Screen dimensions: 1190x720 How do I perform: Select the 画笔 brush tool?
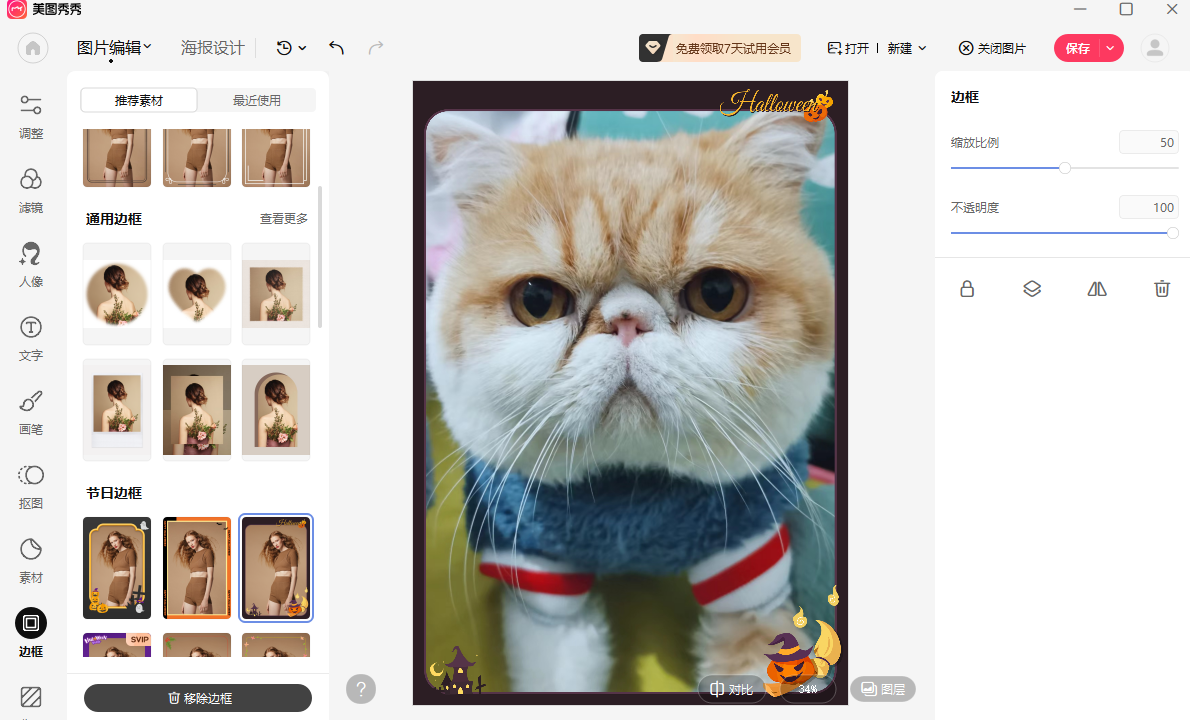click(x=31, y=412)
